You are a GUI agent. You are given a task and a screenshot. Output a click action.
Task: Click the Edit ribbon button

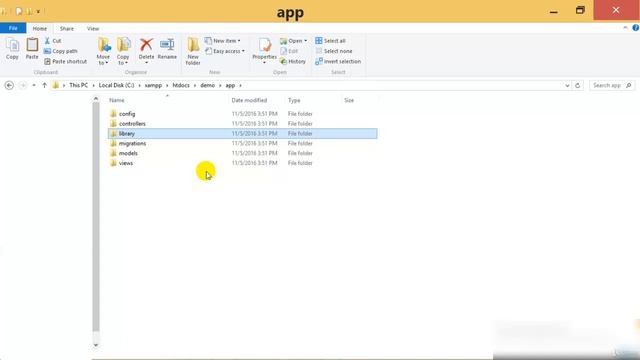289,51
